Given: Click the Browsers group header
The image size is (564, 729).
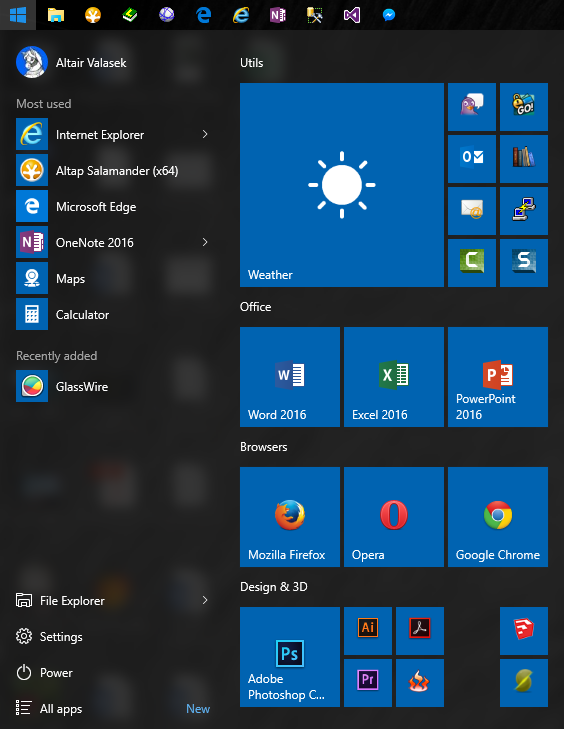Looking at the screenshot, I should point(264,447).
